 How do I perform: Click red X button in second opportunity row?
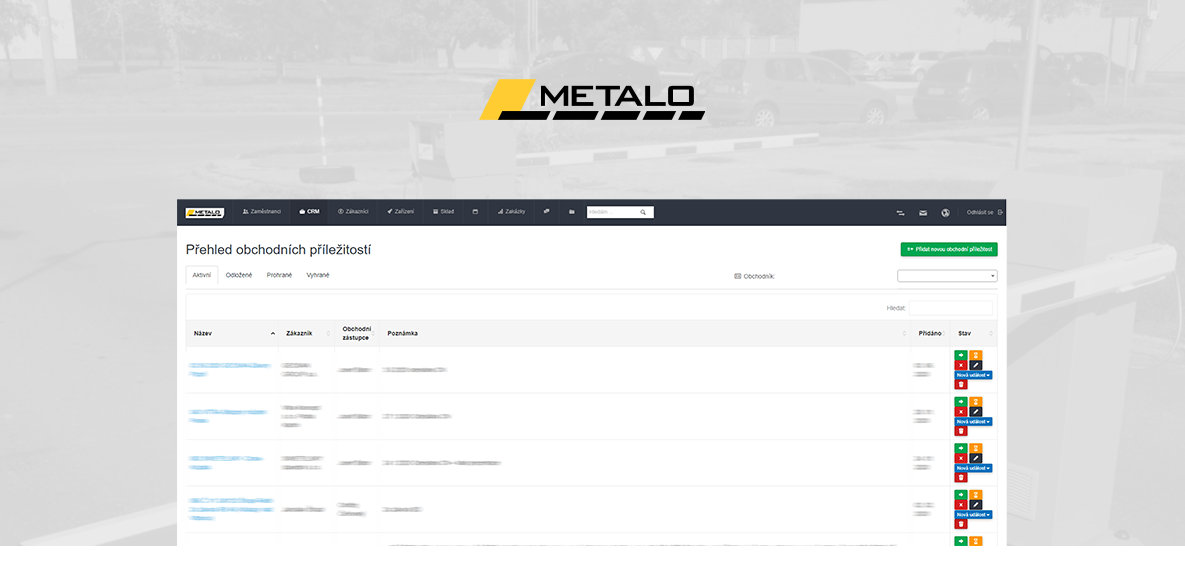[961, 411]
